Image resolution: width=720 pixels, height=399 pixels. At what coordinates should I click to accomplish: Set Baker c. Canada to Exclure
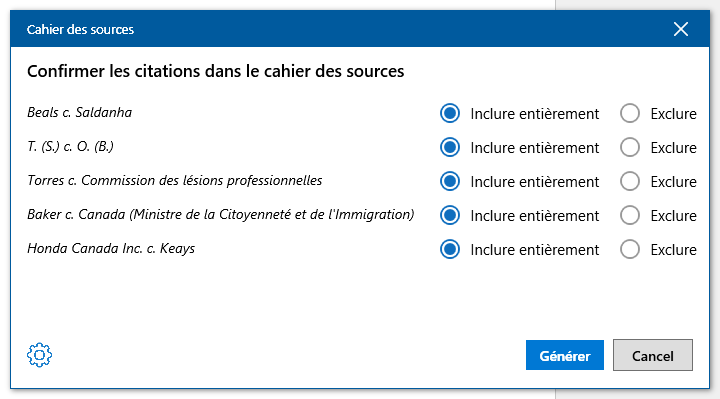click(630, 215)
